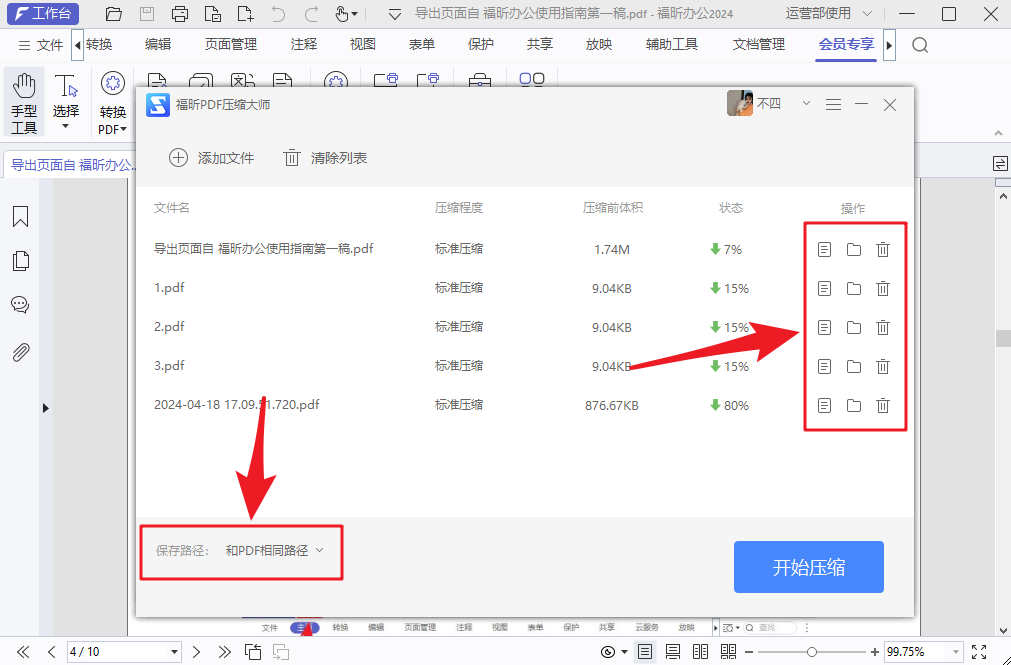Click the print icon in title bar
Screen dimensions: 1011x665
(180, 13)
